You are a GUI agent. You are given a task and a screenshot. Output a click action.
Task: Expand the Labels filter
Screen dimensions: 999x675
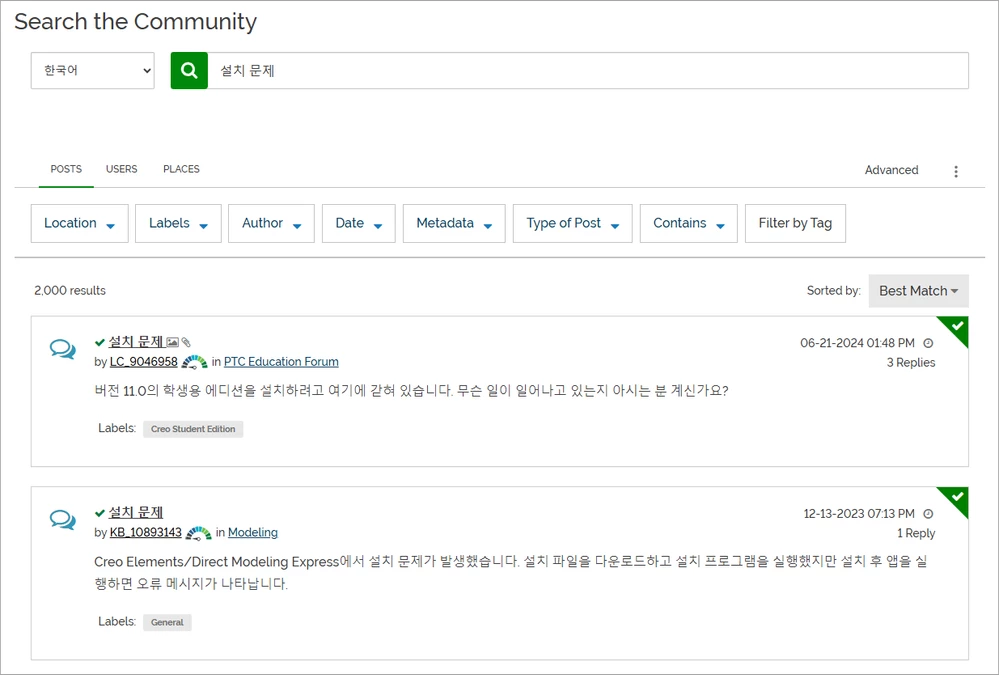click(x=178, y=223)
